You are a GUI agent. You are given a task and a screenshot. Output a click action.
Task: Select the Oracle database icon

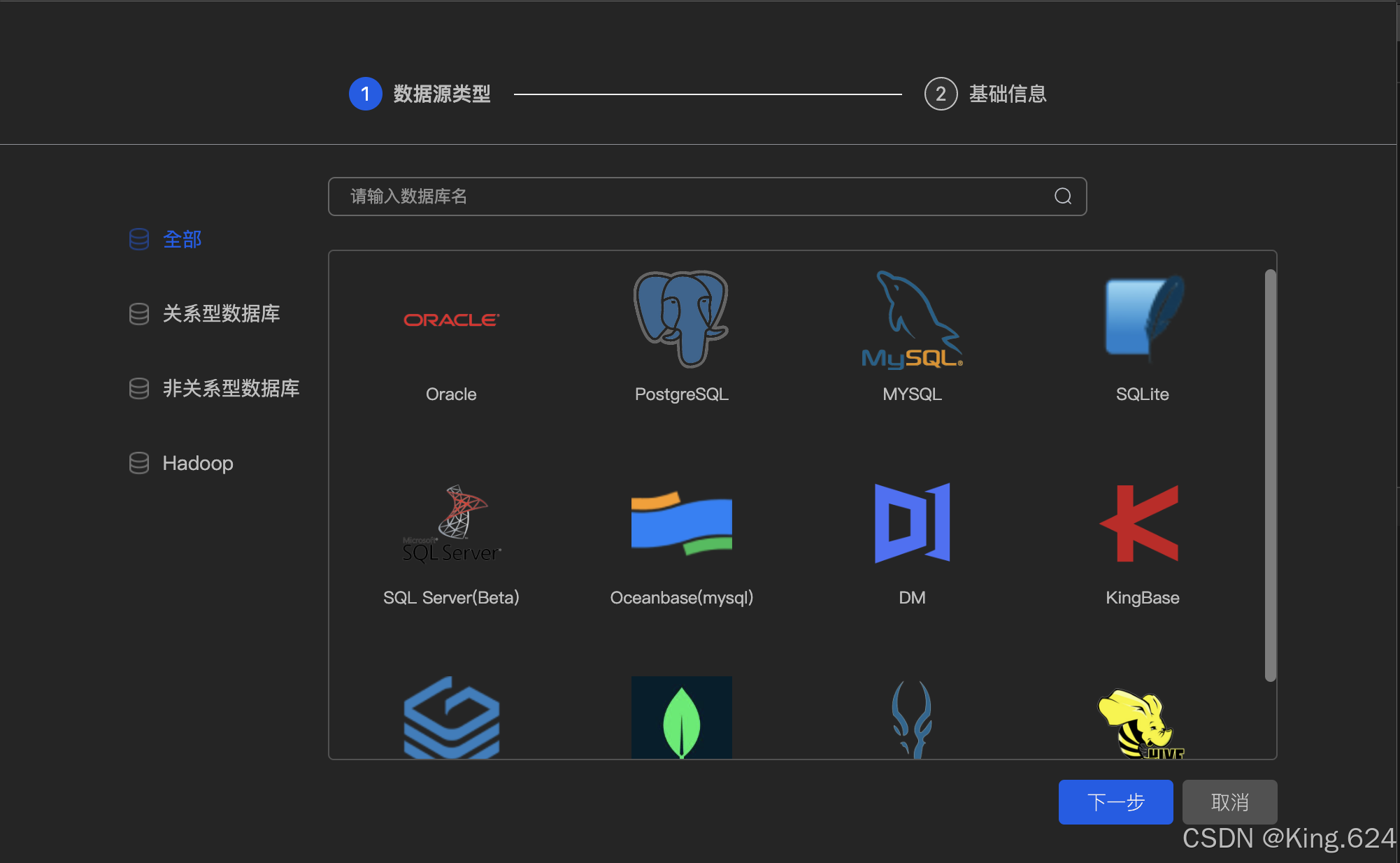click(x=451, y=320)
